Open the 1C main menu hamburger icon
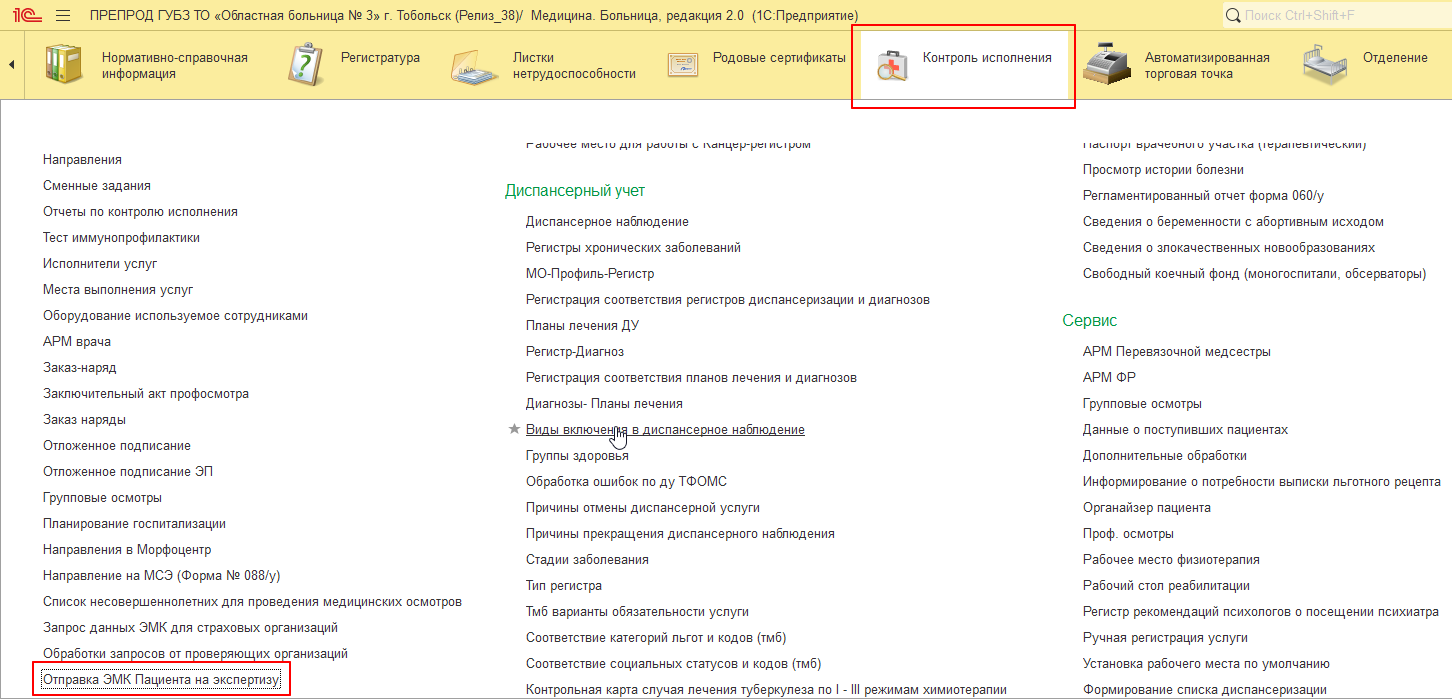The image size is (1452, 699). coord(63,16)
